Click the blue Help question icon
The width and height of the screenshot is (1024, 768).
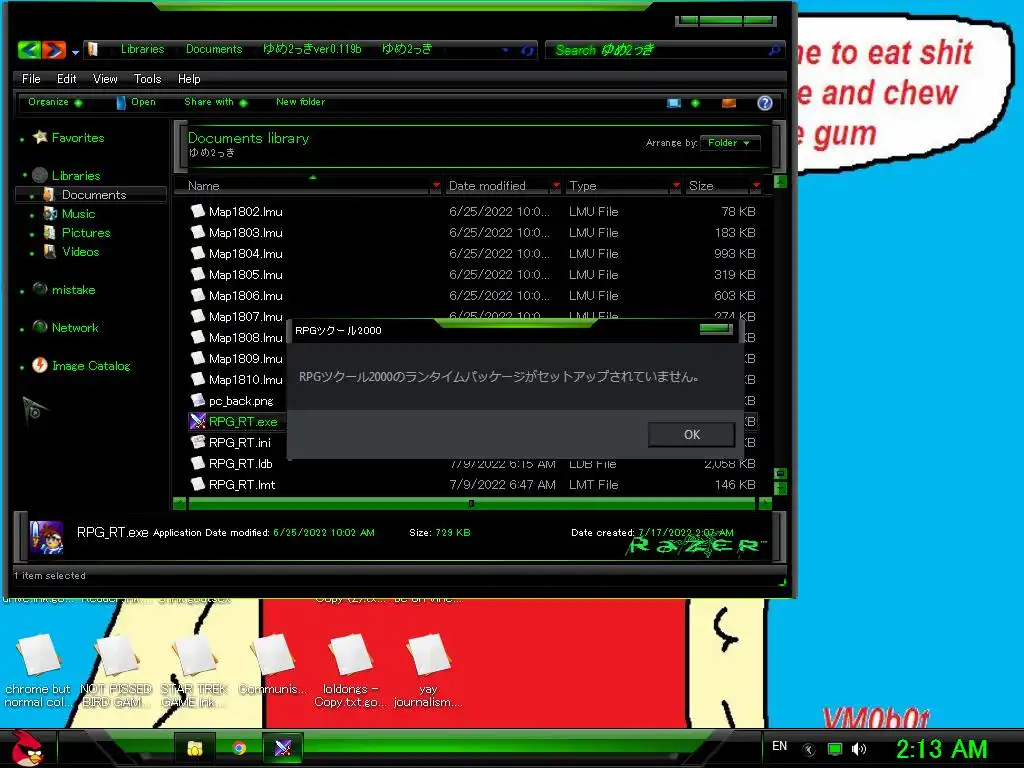tap(765, 103)
